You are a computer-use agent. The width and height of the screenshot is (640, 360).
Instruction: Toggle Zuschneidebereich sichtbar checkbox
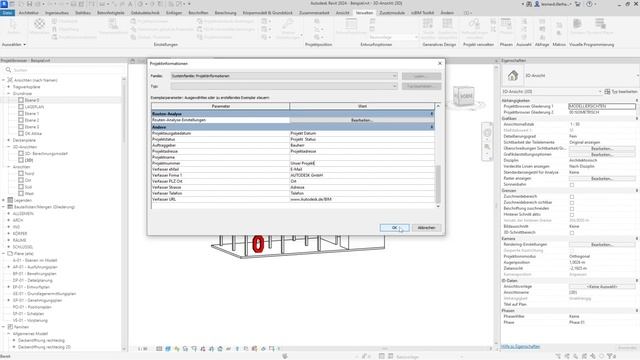pos(572,203)
